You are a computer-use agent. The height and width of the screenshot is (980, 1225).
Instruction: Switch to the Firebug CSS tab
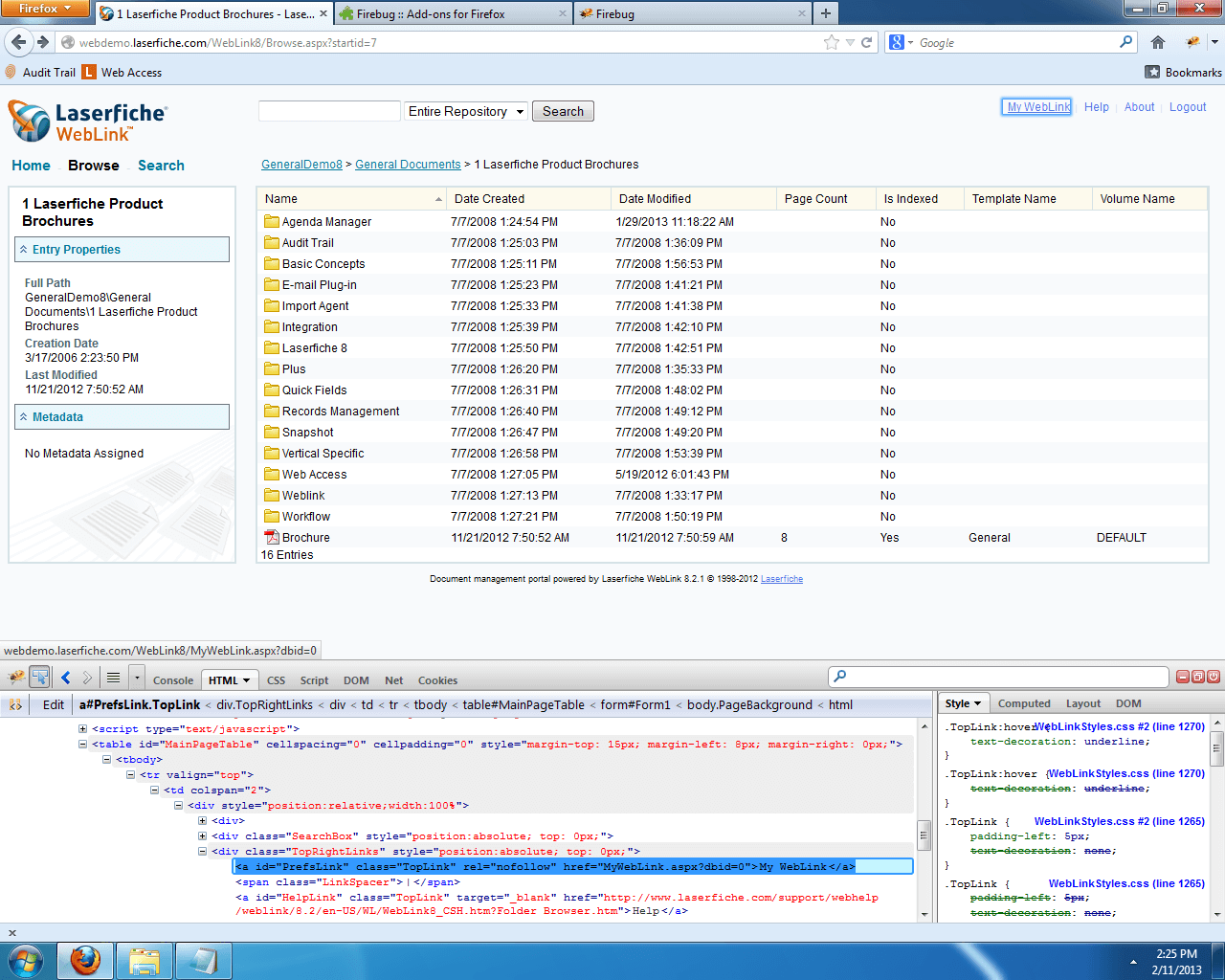276,680
